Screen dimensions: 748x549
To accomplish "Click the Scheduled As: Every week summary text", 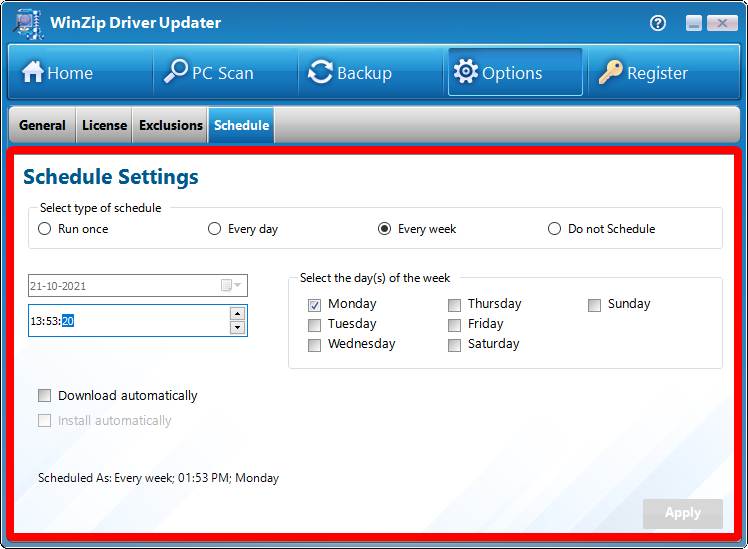I will (x=158, y=478).
